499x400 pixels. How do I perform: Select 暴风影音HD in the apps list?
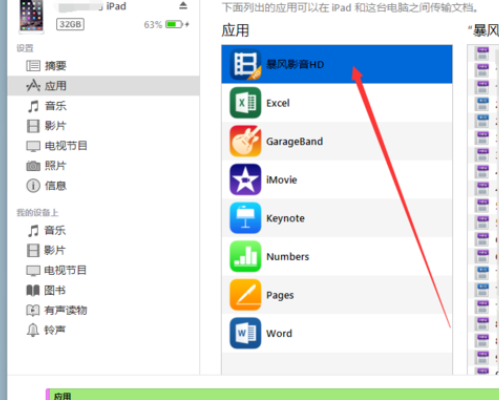(337, 64)
